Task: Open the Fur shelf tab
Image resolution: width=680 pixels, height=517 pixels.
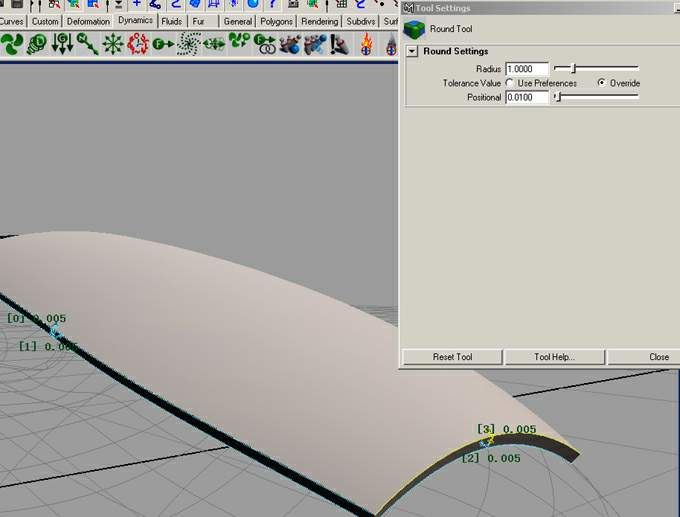Action: (198, 21)
